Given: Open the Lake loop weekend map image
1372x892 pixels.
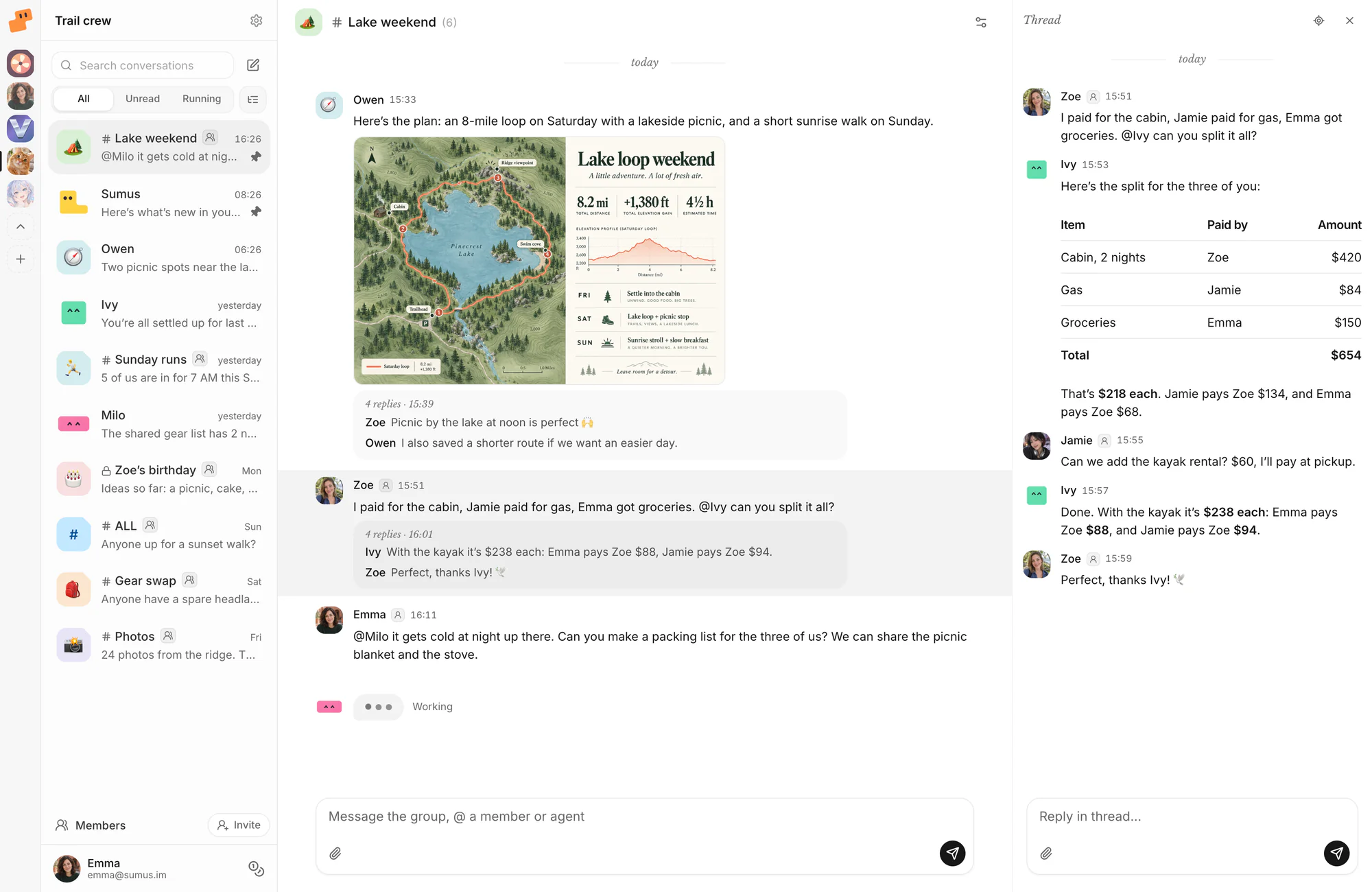Looking at the screenshot, I should [x=539, y=261].
